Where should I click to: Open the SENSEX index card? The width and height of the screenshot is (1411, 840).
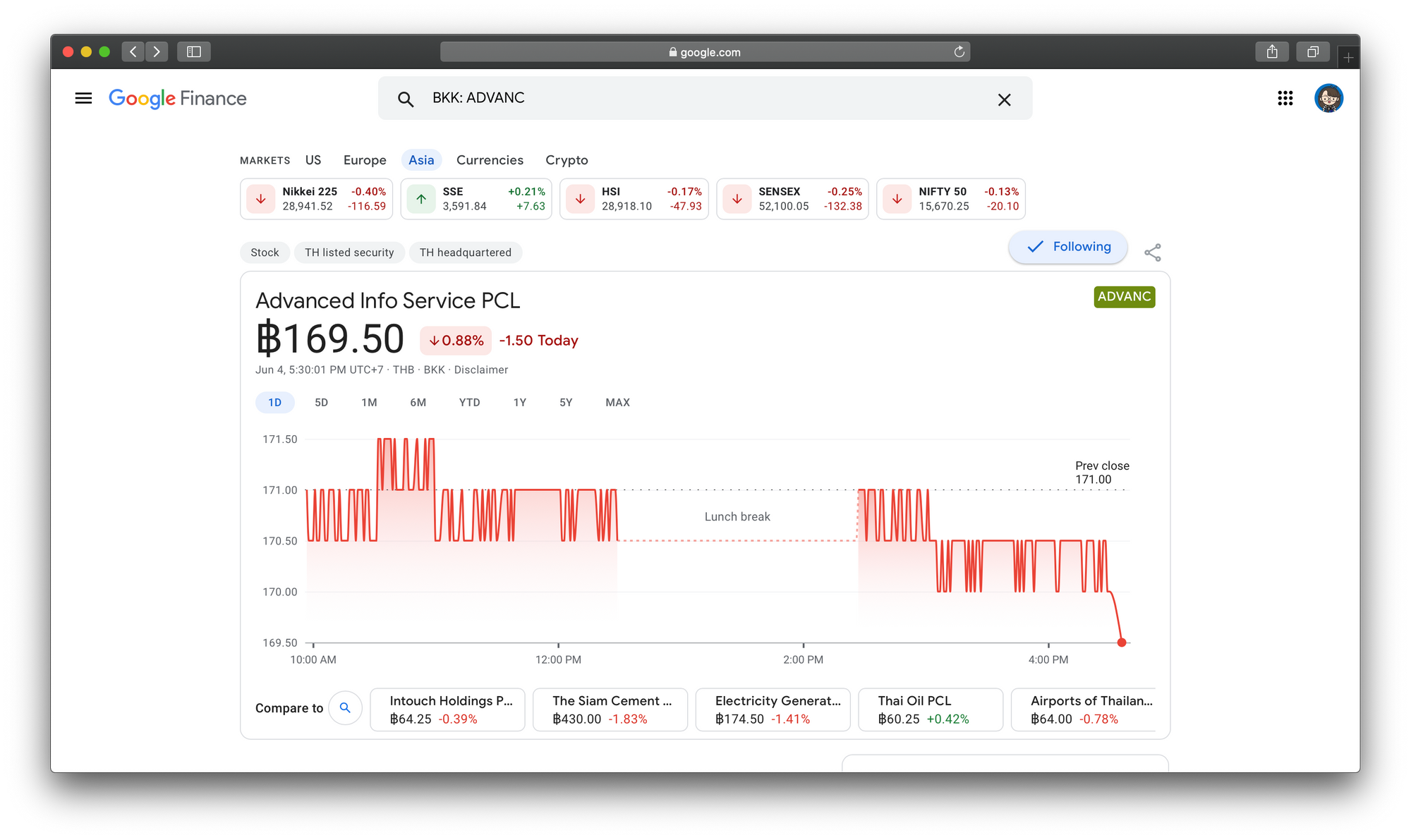792,199
